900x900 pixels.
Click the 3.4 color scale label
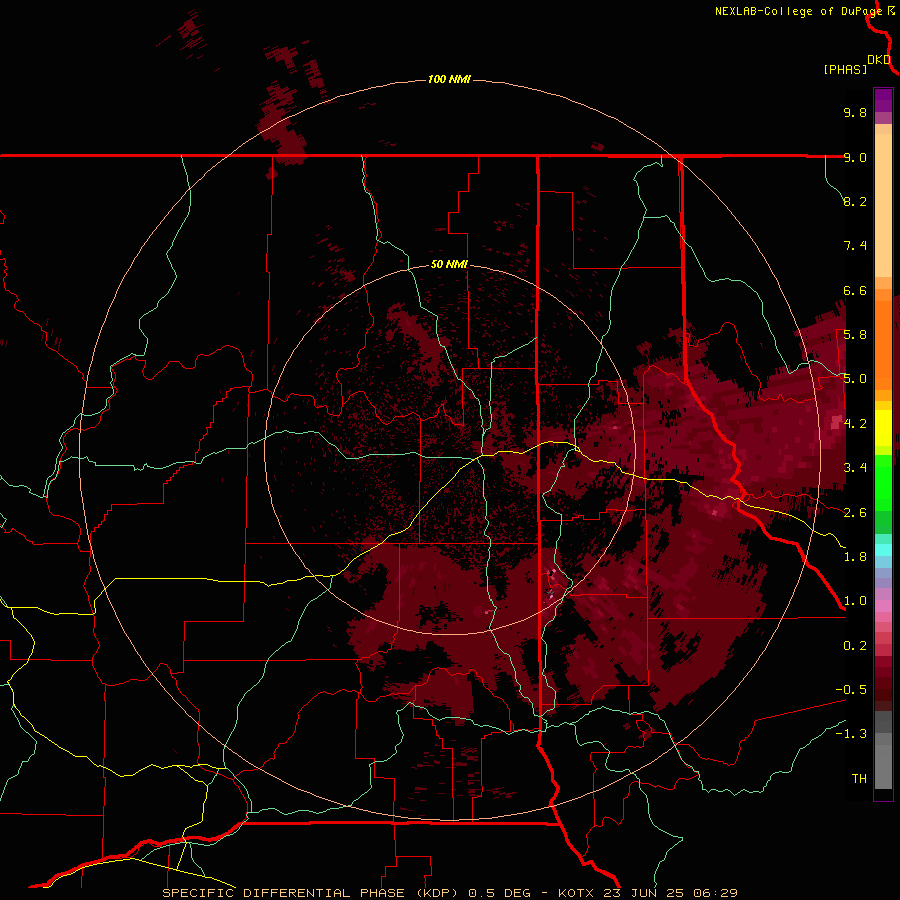[x=855, y=468]
